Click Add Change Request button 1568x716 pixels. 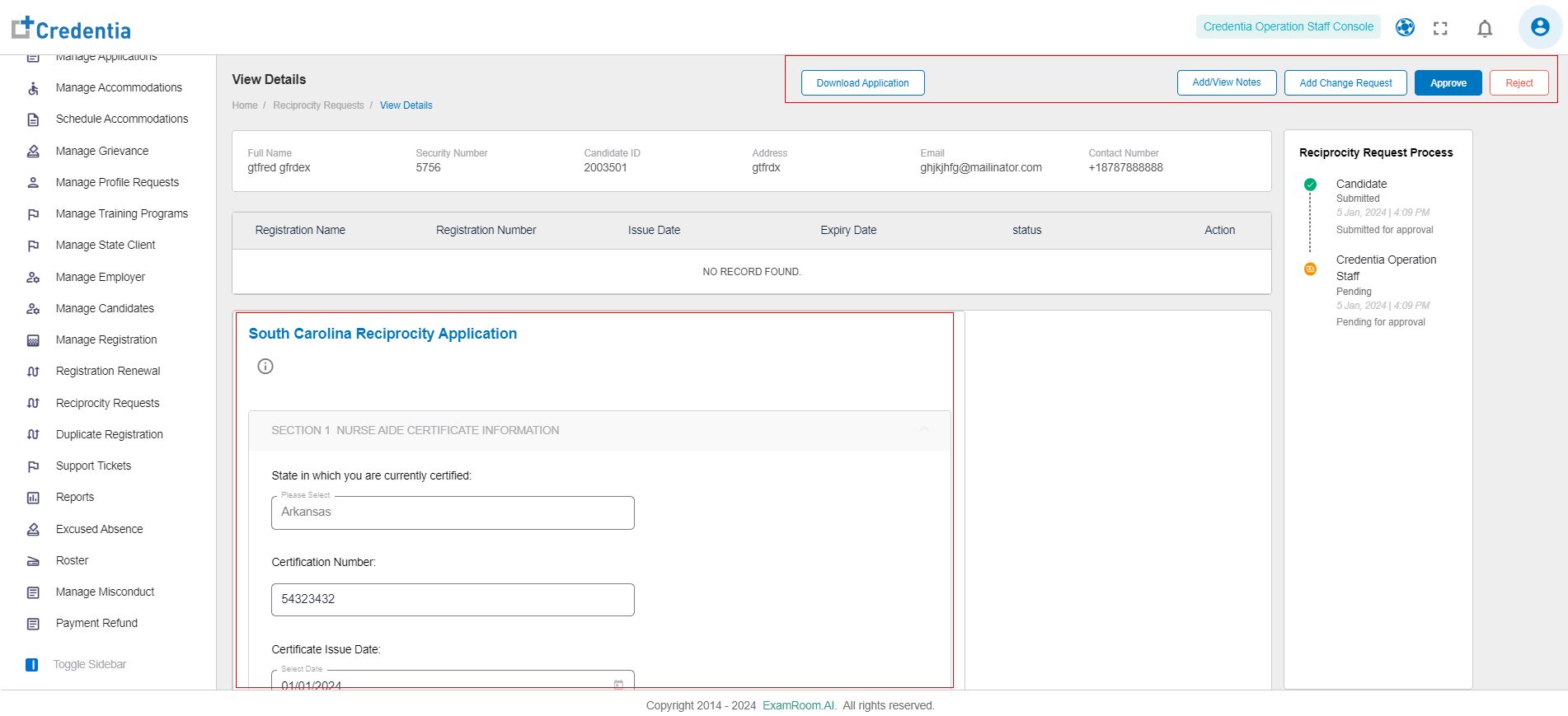coord(1345,83)
